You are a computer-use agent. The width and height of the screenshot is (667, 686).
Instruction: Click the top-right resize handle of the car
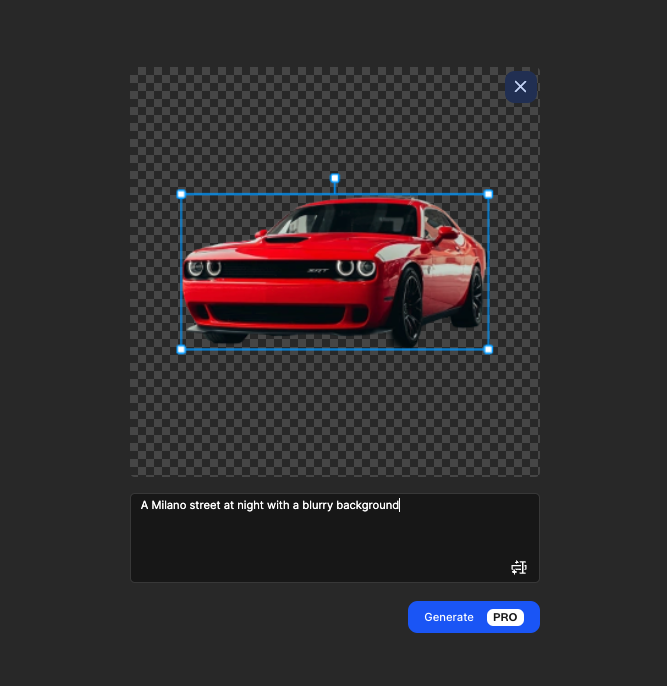tap(488, 194)
